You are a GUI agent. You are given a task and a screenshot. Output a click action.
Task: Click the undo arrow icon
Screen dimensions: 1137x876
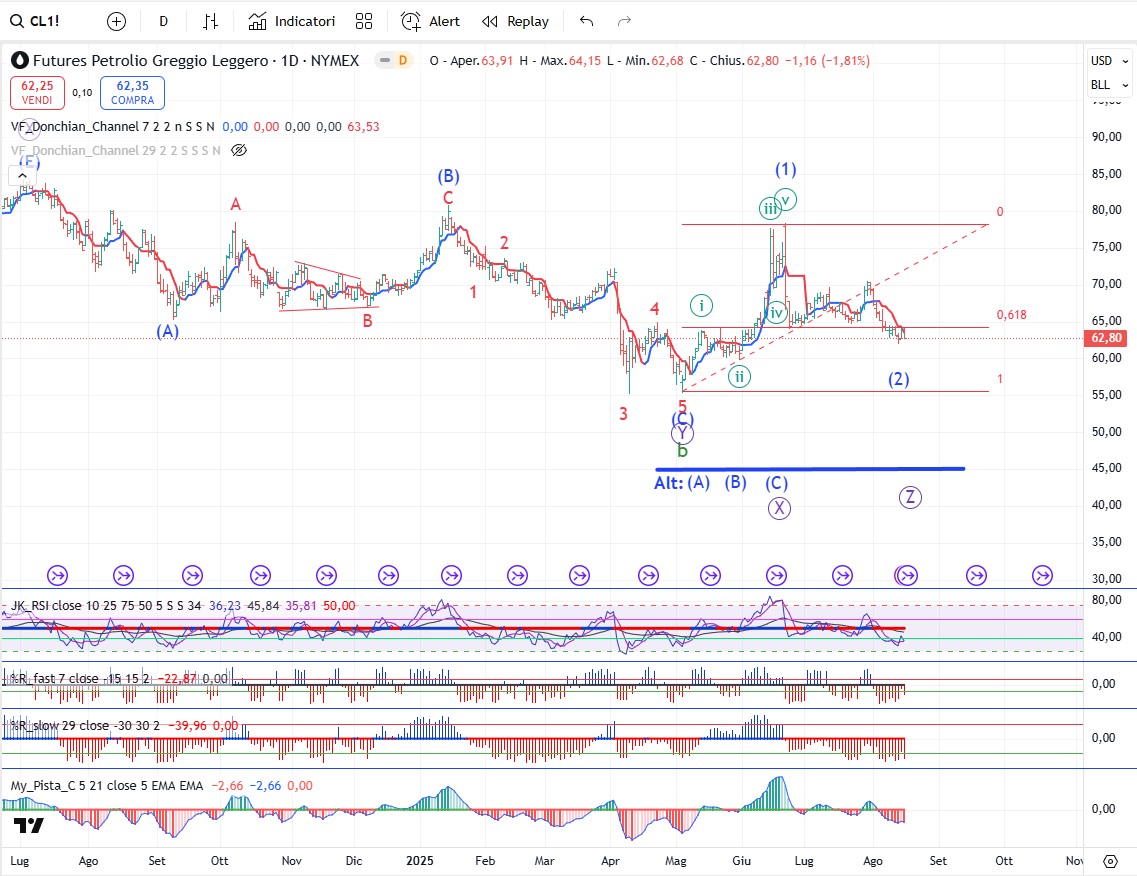(587, 21)
